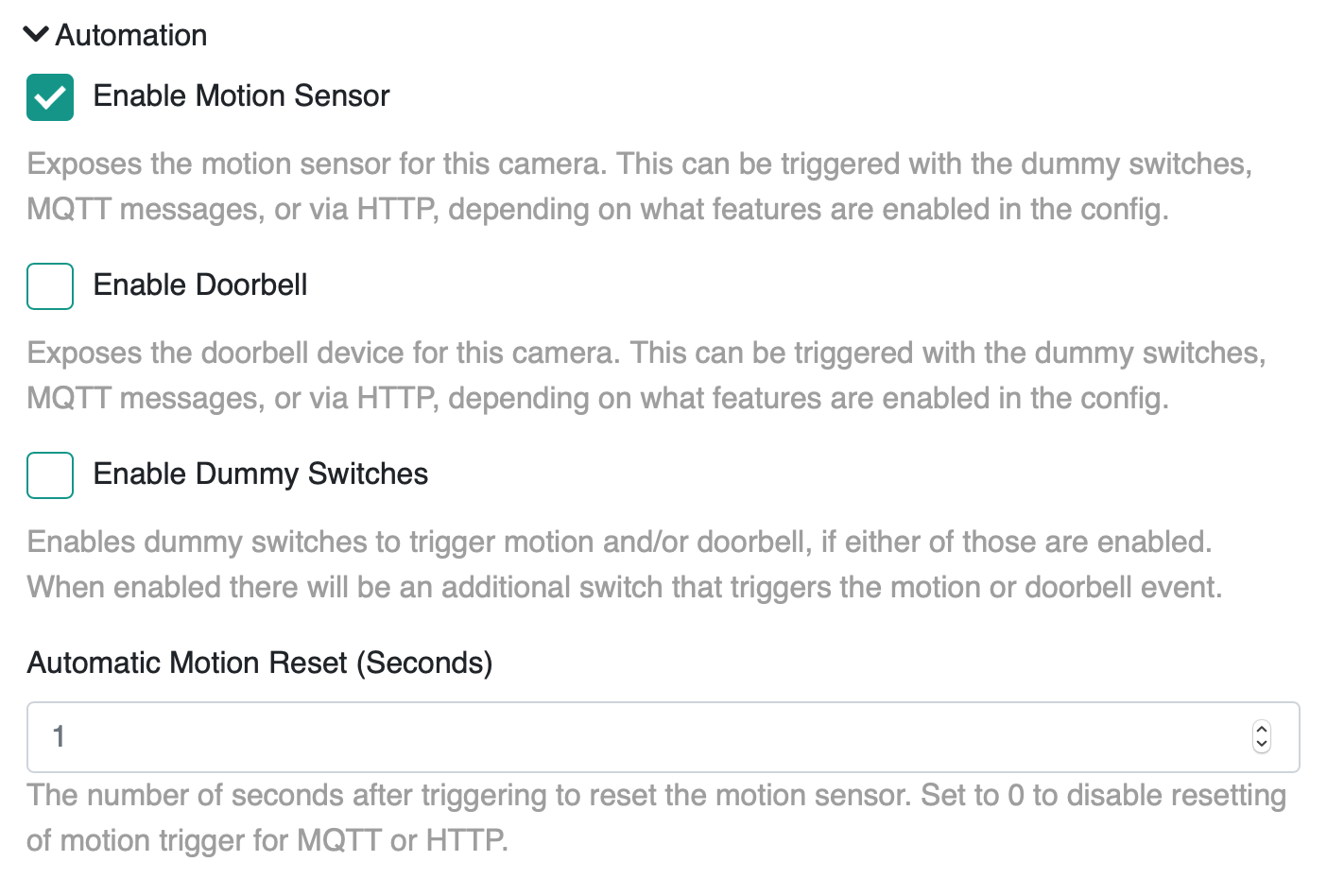Collapse the Automation section chevron

pos(35,35)
